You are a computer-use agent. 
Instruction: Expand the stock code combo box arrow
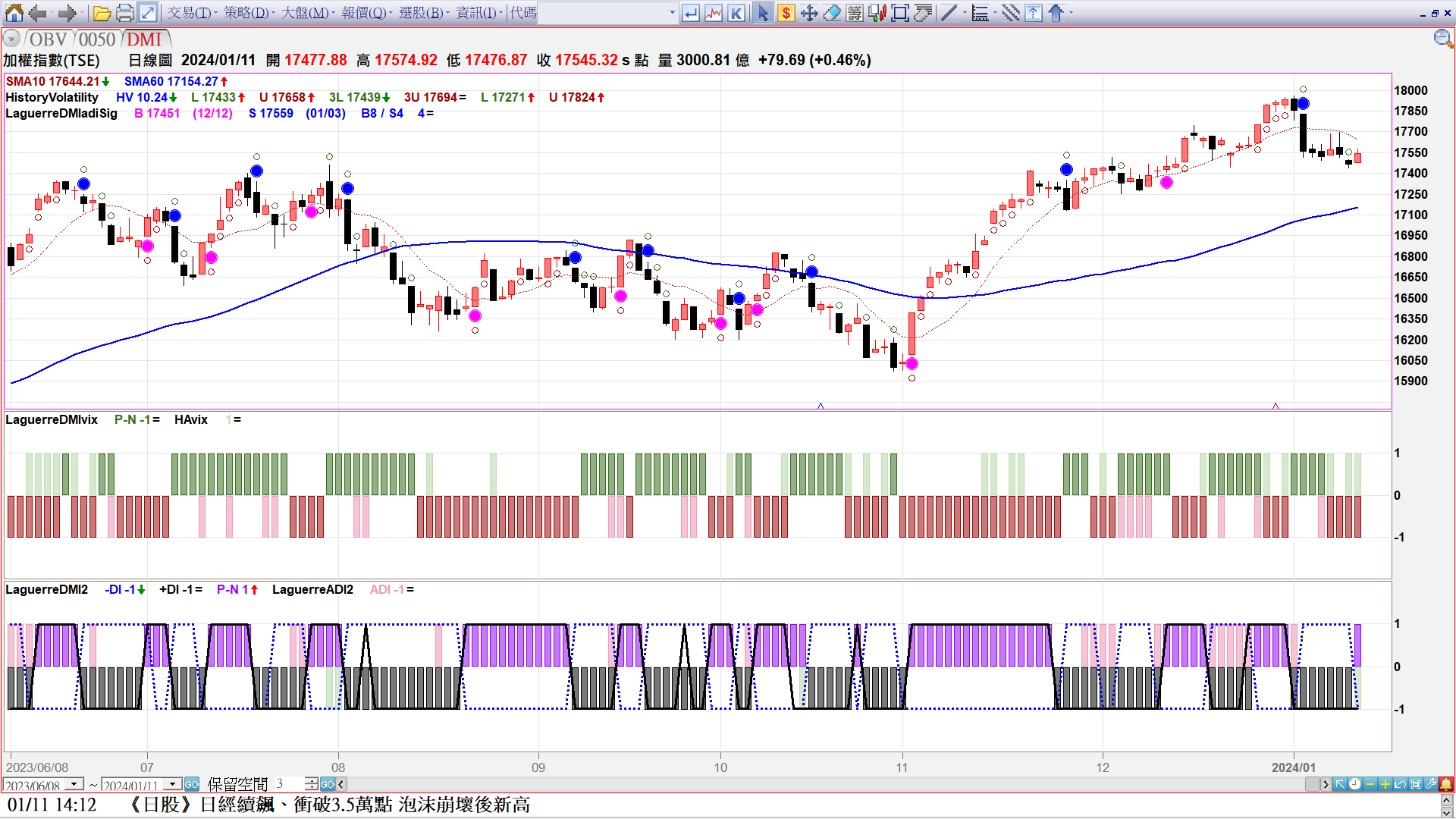[672, 13]
